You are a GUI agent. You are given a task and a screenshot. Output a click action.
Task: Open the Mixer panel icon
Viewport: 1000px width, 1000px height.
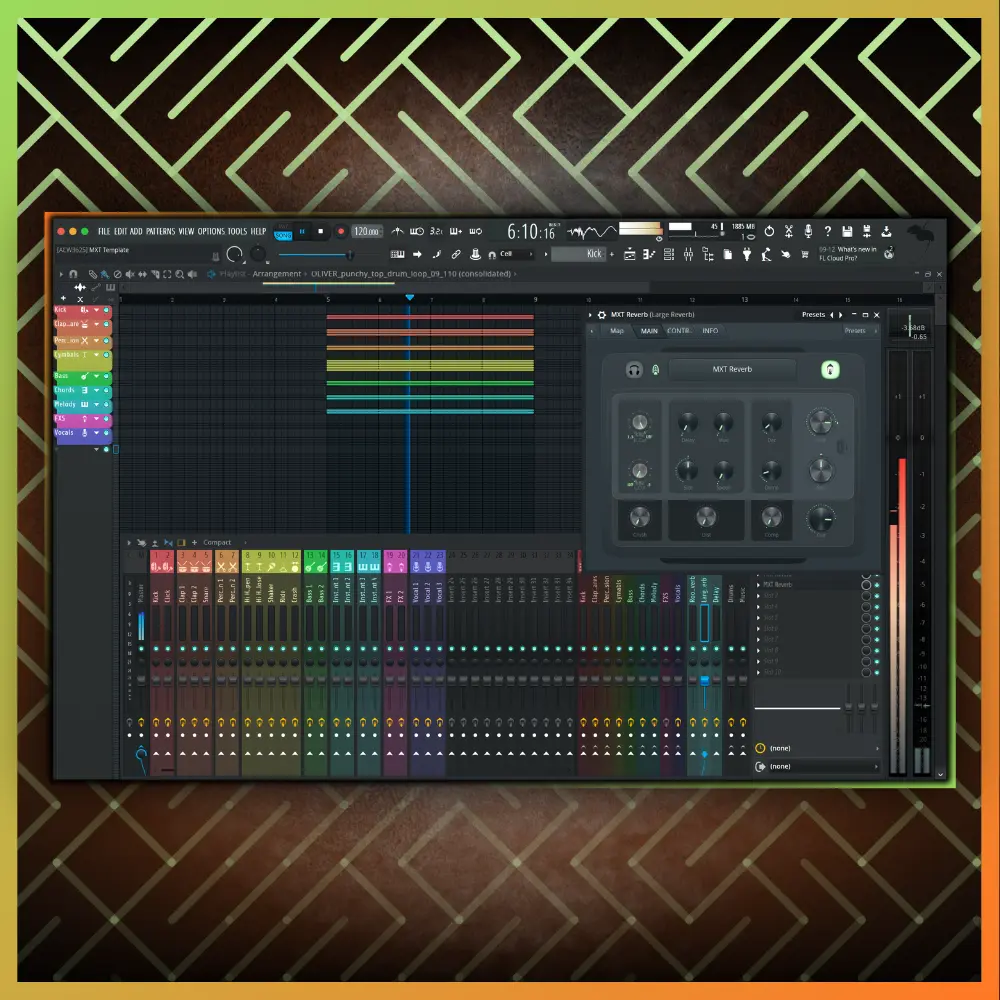[690, 254]
